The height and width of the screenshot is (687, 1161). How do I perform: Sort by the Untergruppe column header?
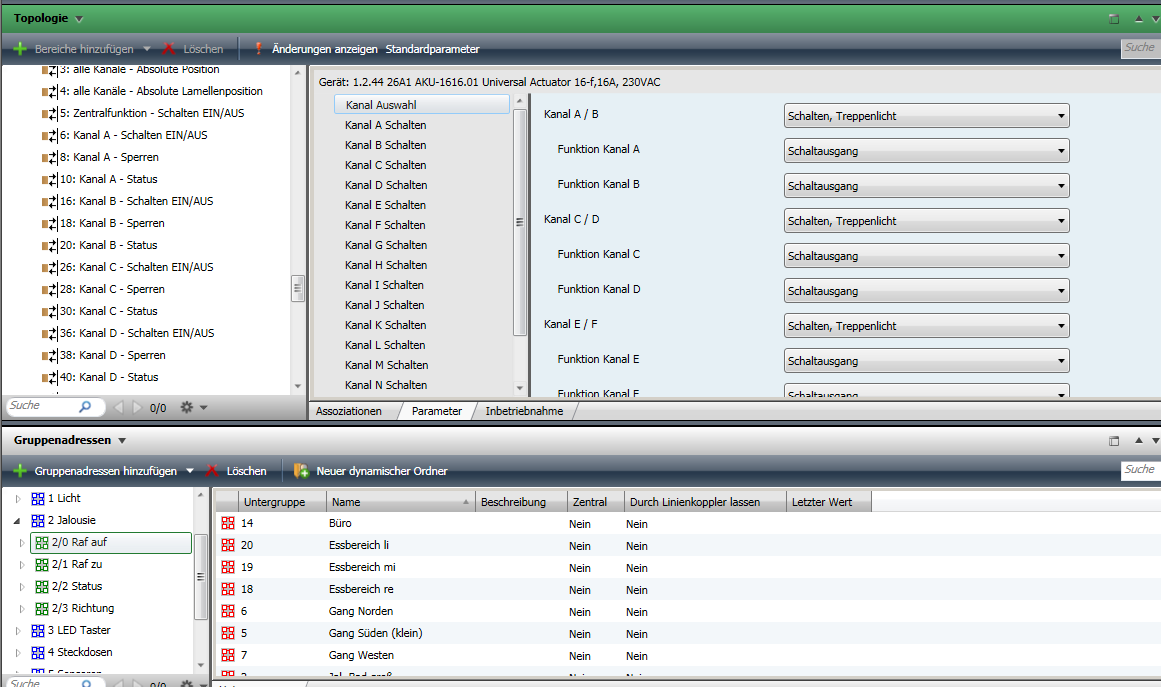283,502
